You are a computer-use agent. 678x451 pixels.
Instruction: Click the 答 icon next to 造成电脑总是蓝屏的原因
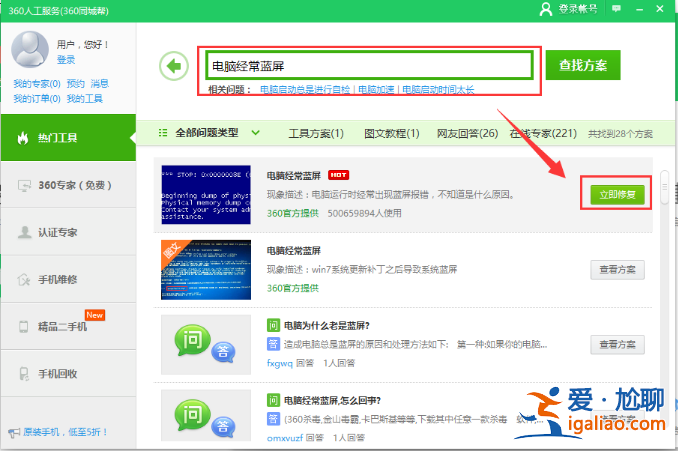pyautogui.click(x=273, y=344)
